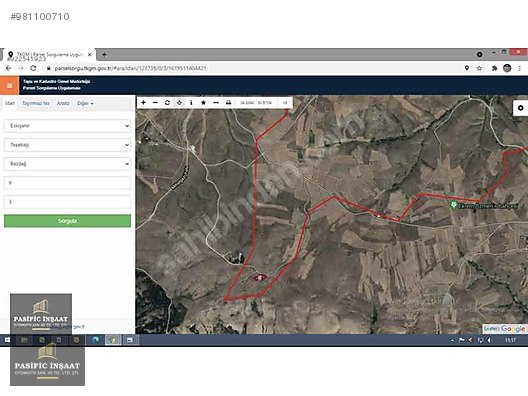Viewport: 528px width, 396px height.
Task: Click the green Sorgula button
Action: click(x=67, y=221)
